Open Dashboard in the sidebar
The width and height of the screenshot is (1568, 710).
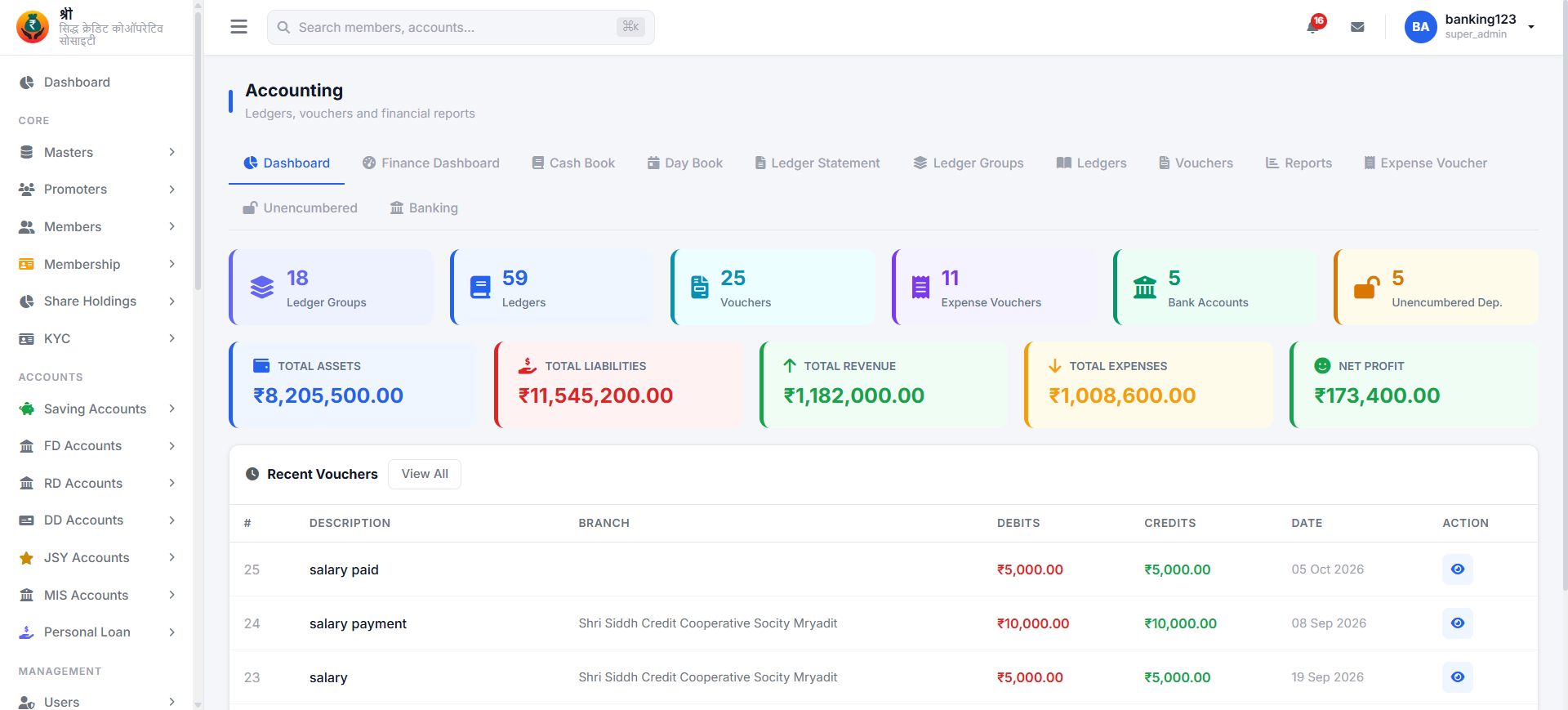pos(96,83)
